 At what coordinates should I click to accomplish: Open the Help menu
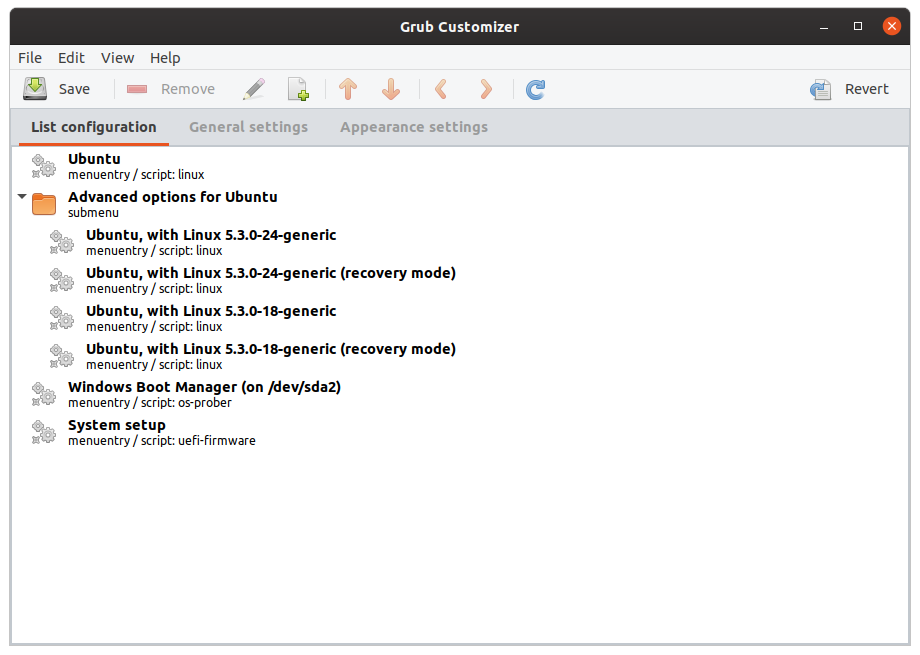tap(165, 58)
